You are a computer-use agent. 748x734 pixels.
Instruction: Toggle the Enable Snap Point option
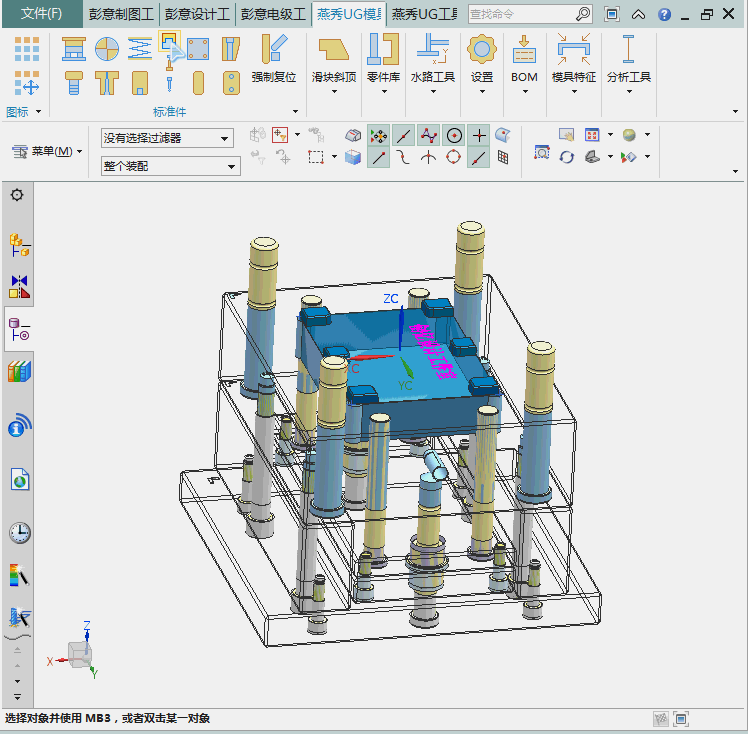pos(379,136)
